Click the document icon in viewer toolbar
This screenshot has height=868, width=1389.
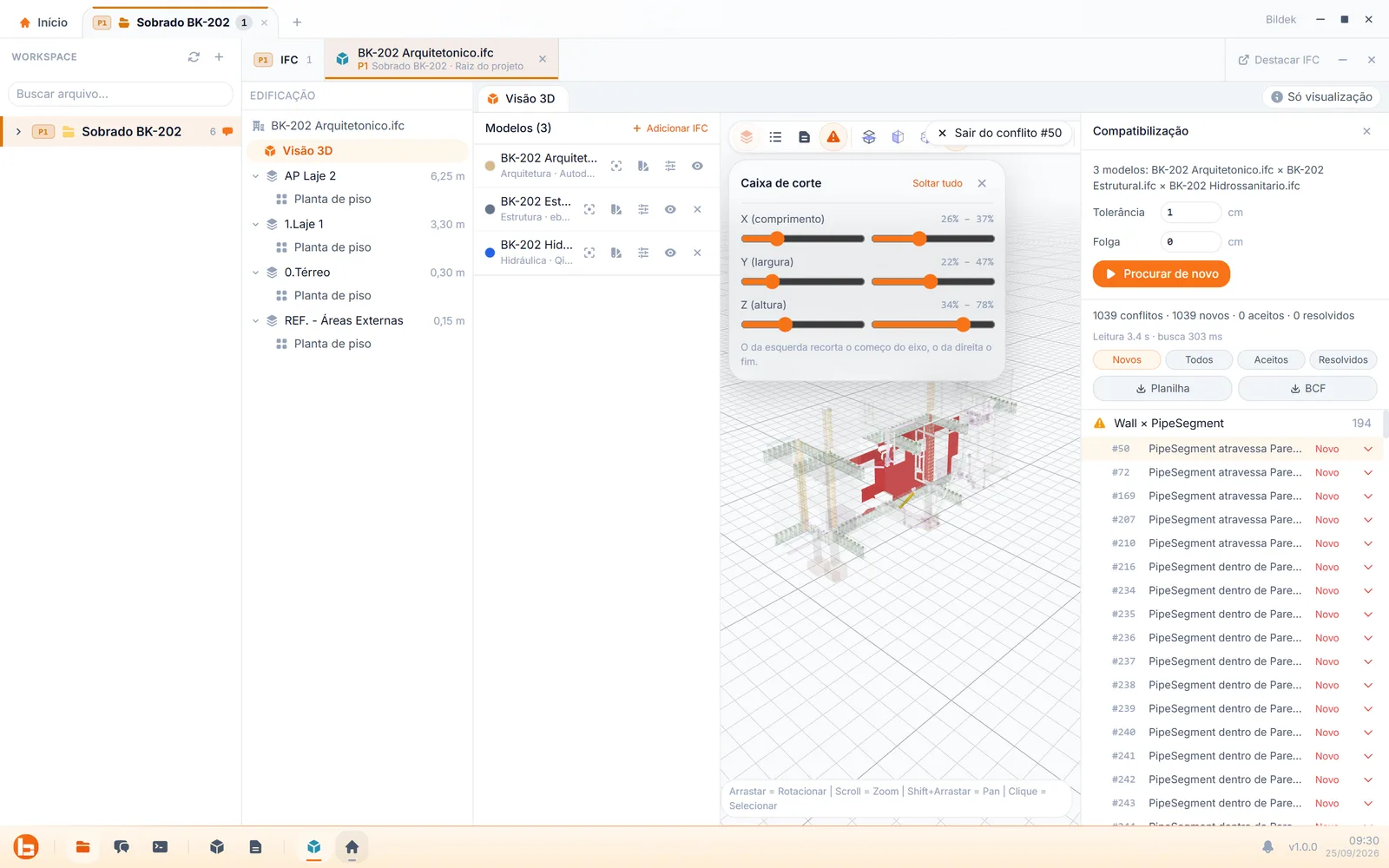pyautogui.click(x=804, y=136)
